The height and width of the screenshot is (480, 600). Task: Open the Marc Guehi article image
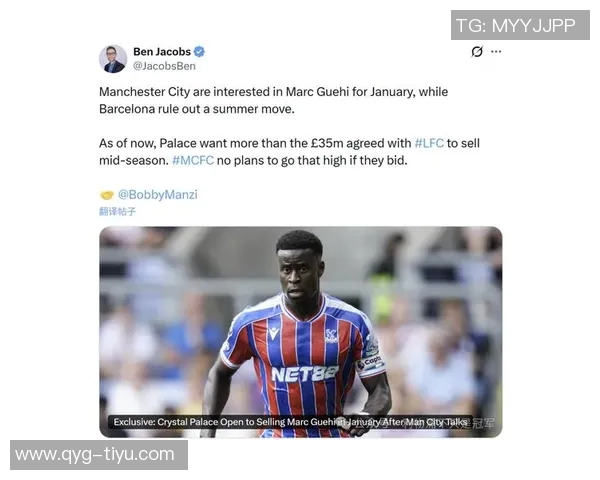click(x=301, y=332)
